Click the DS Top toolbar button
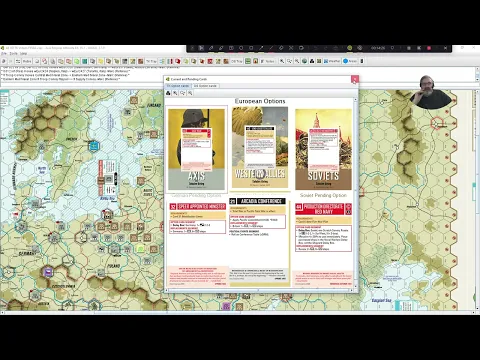480x360 pixels. [237, 61]
